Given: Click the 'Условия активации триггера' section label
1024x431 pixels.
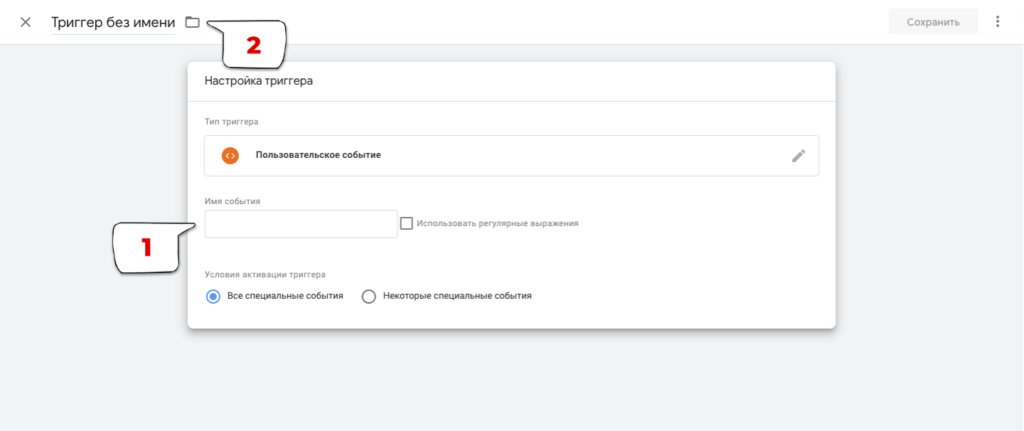Looking at the screenshot, I should point(265,274).
